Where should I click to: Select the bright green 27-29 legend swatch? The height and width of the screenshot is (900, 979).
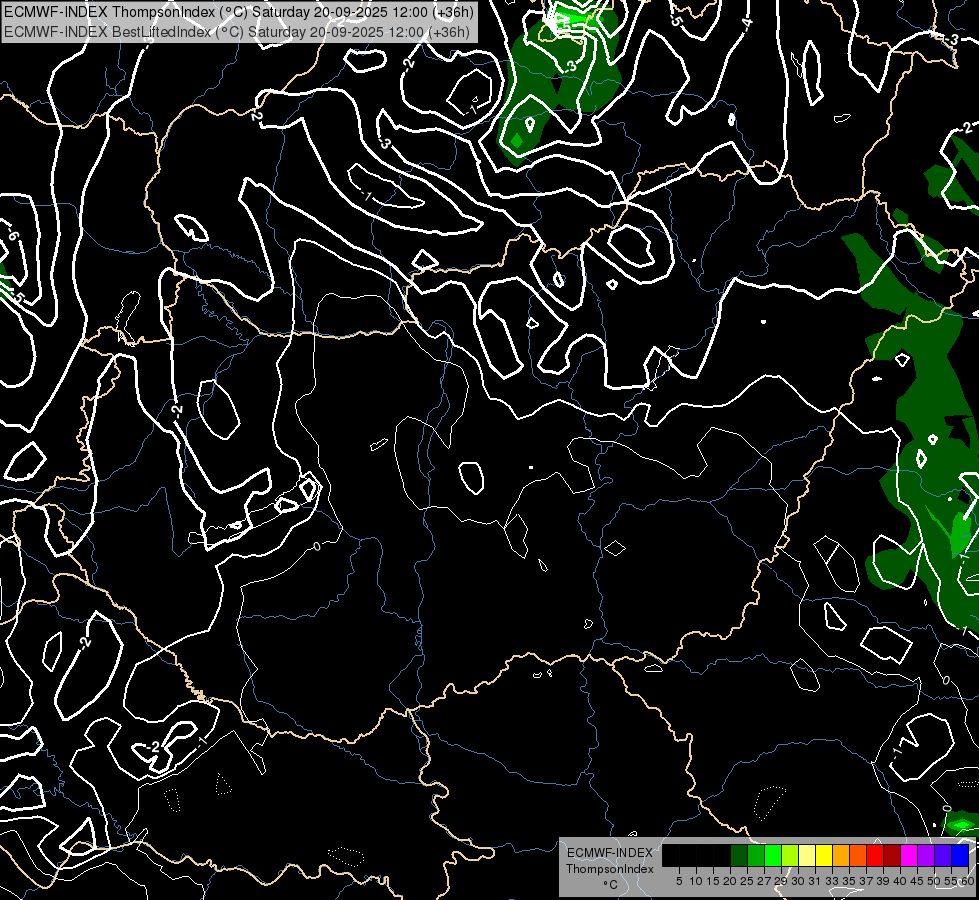click(772, 855)
